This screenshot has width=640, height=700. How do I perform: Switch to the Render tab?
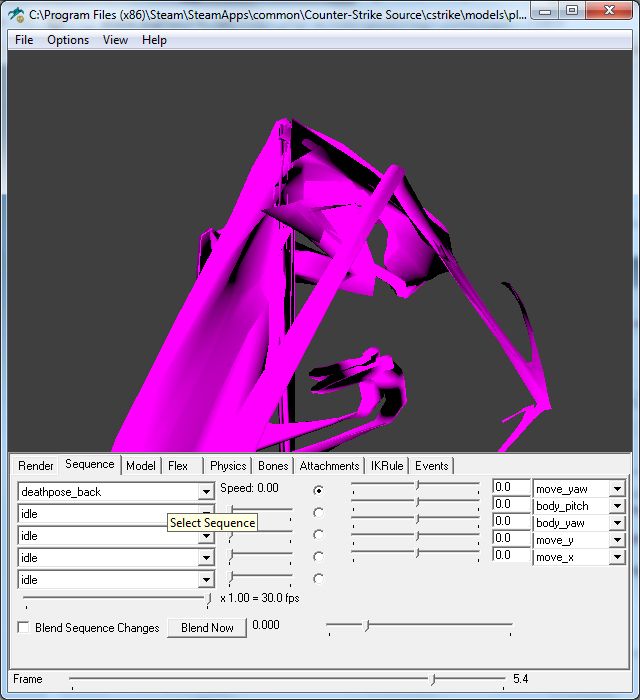tap(36, 466)
